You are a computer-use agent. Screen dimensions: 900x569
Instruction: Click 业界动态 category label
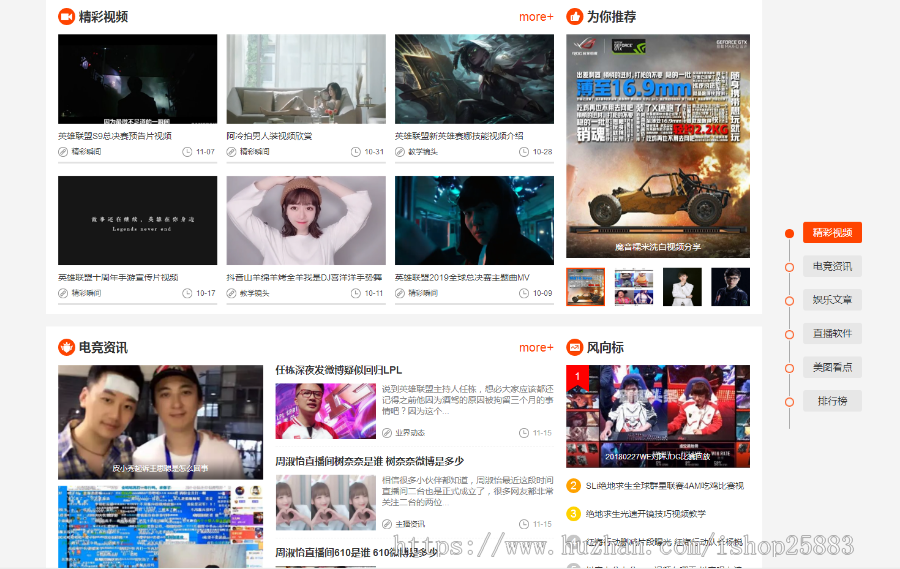coord(410,433)
